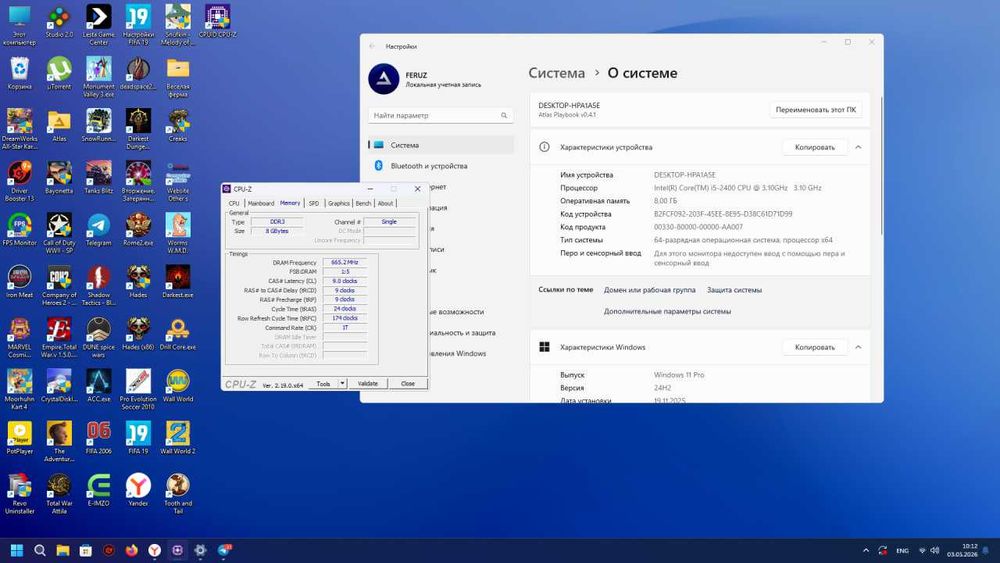
Task: Open Firefox from the taskbar
Action: click(131, 550)
